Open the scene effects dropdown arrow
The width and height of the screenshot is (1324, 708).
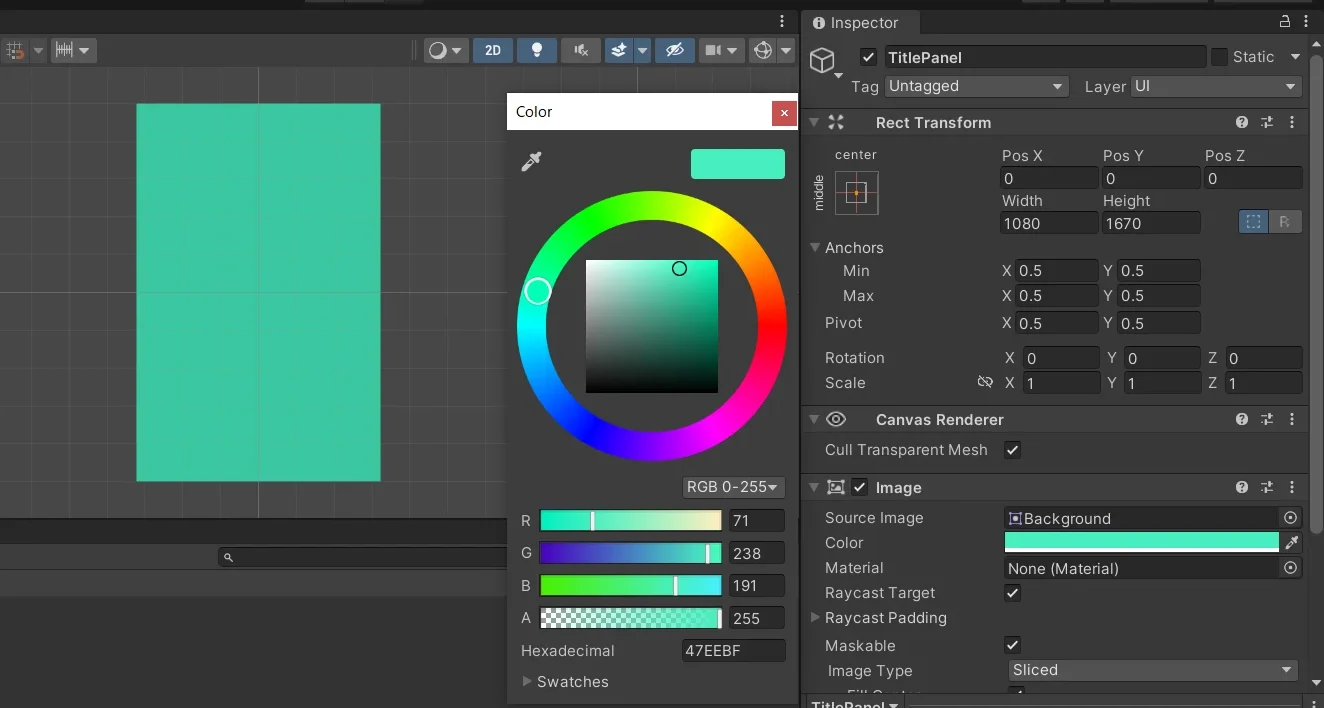(642, 50)
